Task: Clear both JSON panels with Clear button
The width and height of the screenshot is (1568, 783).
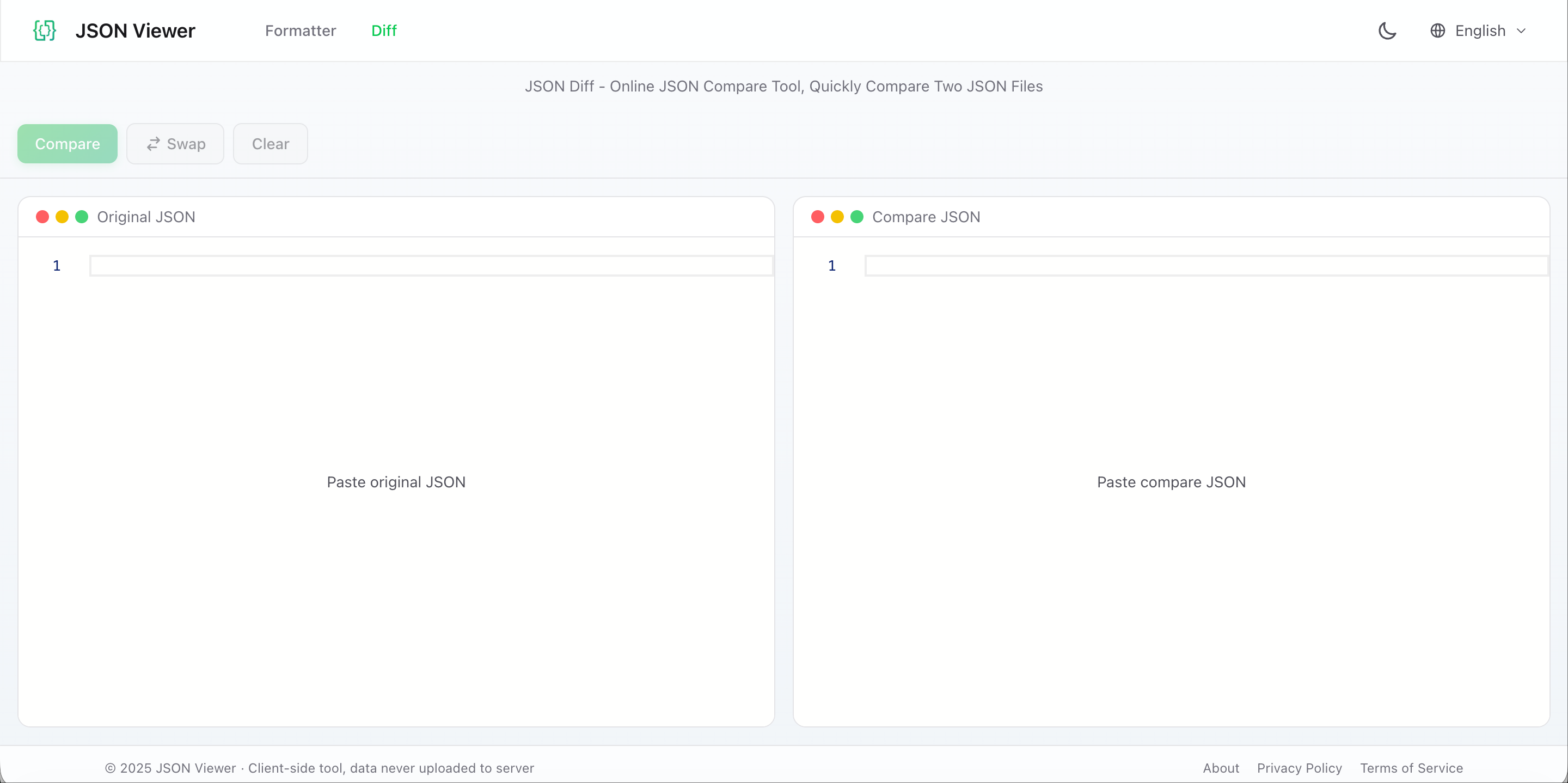Action: (270, 144)
